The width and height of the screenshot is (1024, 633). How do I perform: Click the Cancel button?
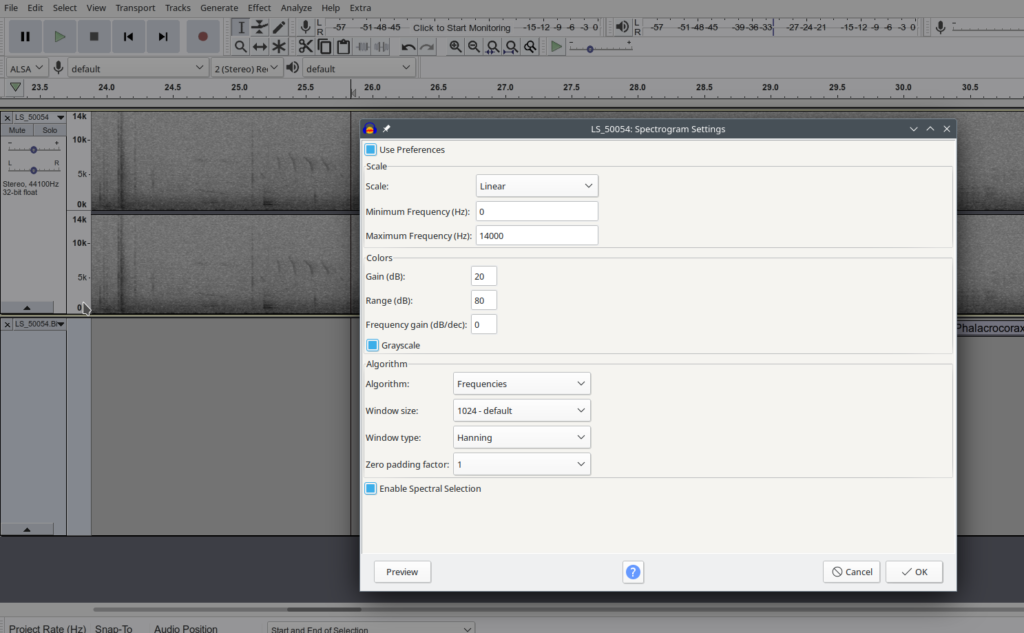[x=852, y=572]
